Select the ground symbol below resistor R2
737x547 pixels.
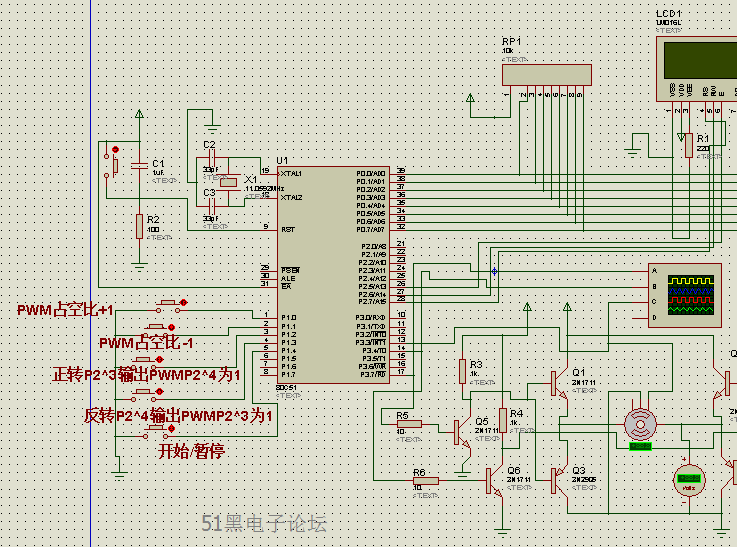tap(139, 268)
